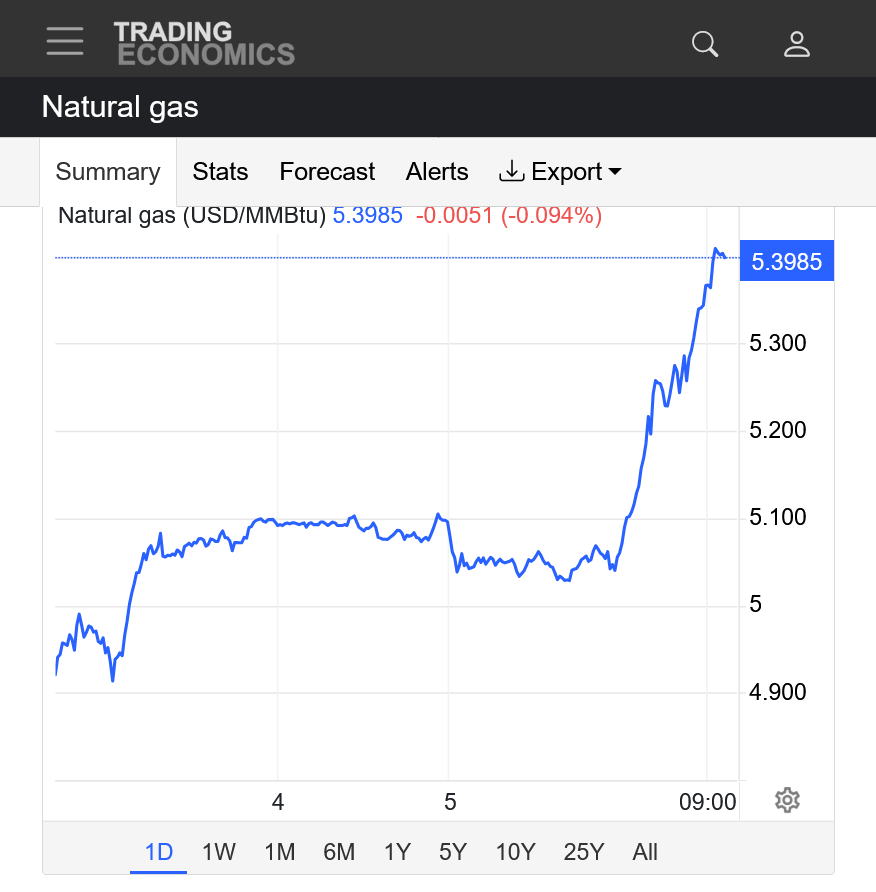Select the 5Y time range
Viewport: 876px width, 892px height.
[x=453, y=852]
